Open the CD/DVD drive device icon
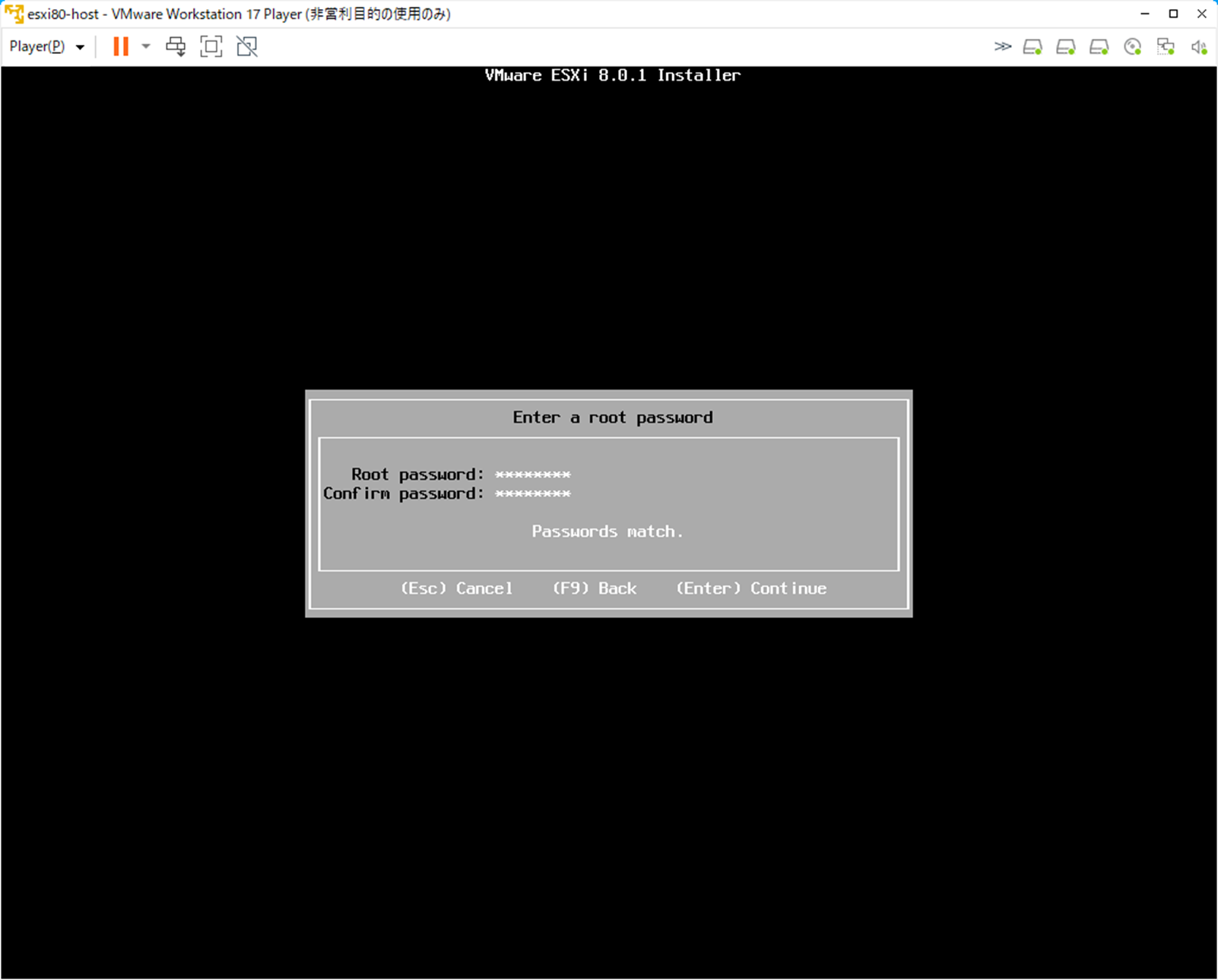Viewport: 1218px width, 980px height. [1133, 47]
